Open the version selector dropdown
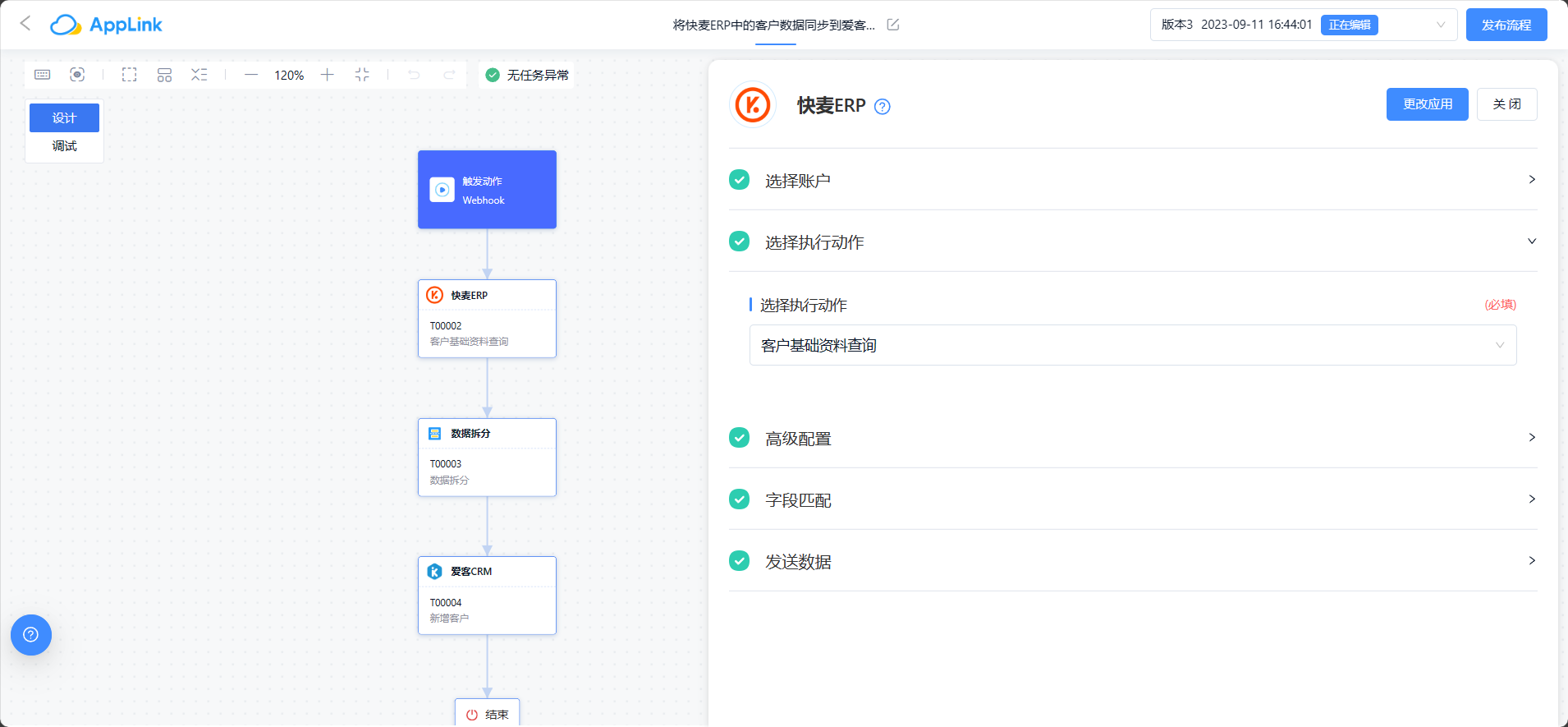1568x727 pixels. pos(1304,25)
